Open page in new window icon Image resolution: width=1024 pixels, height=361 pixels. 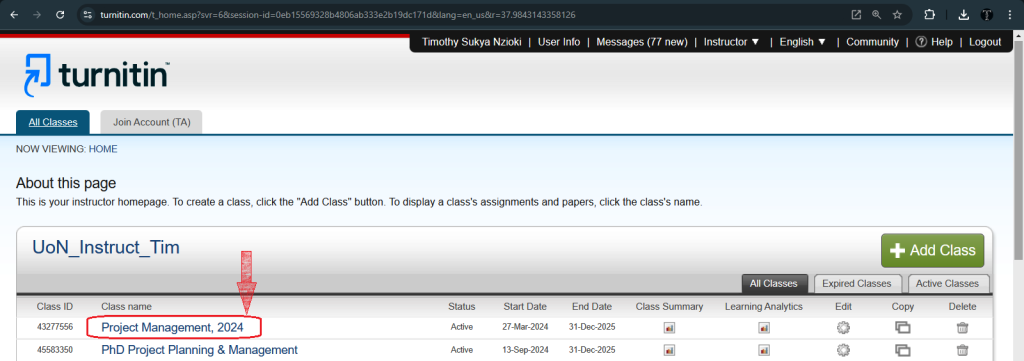pos(856,14)
